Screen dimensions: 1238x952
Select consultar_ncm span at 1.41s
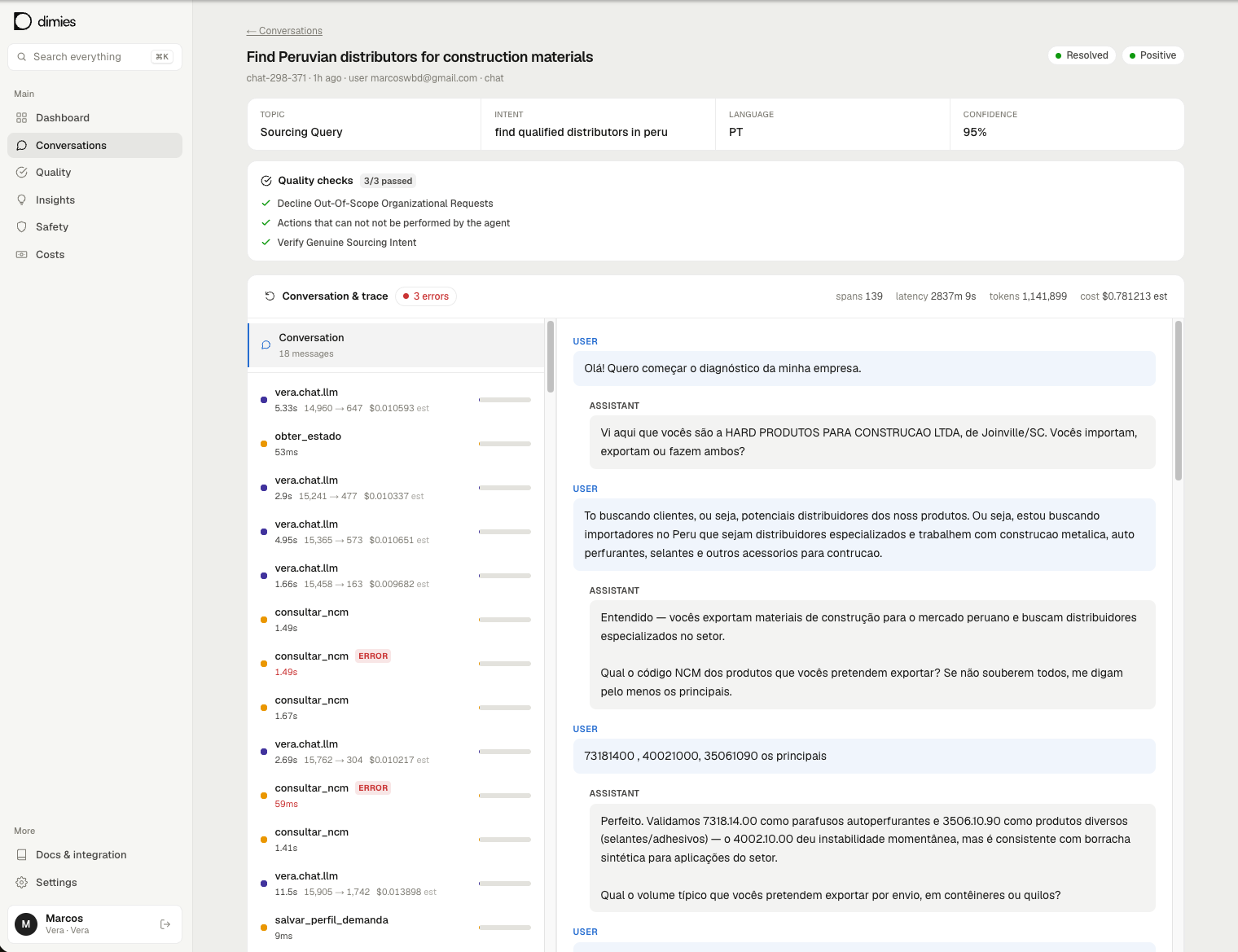[x=396, y=840]
